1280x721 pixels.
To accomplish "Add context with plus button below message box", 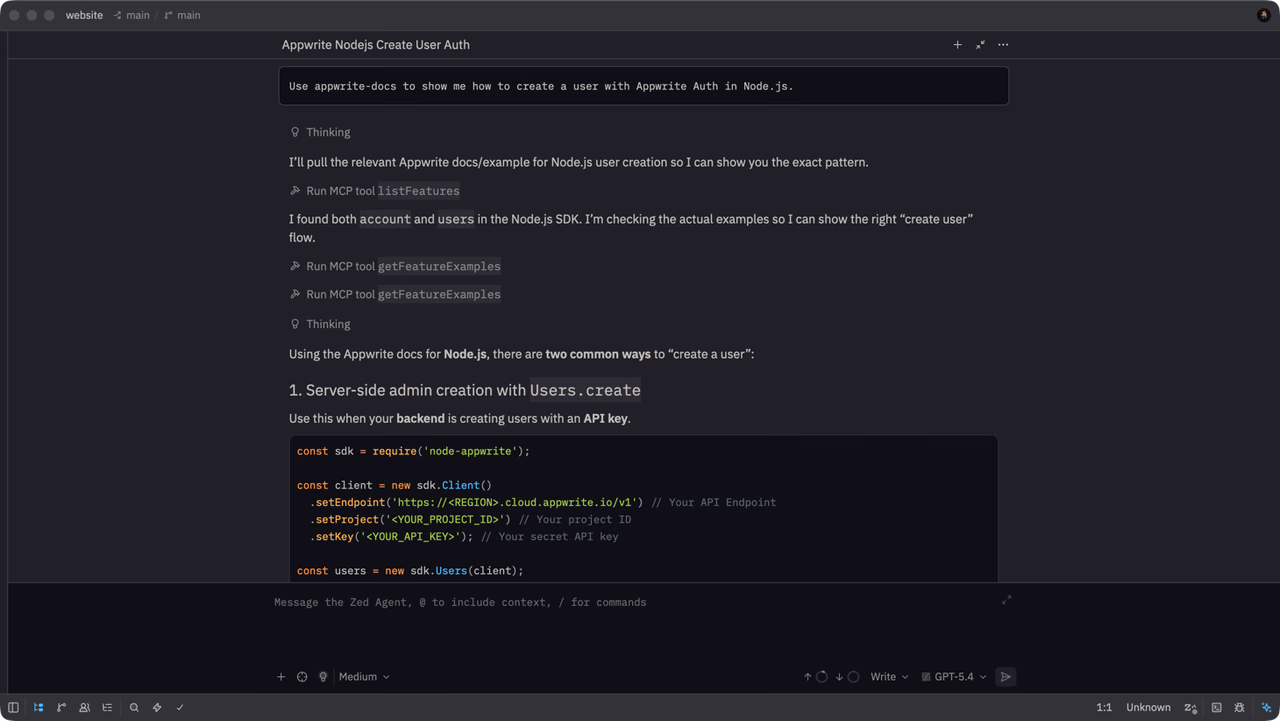I will tap(281, 677).
